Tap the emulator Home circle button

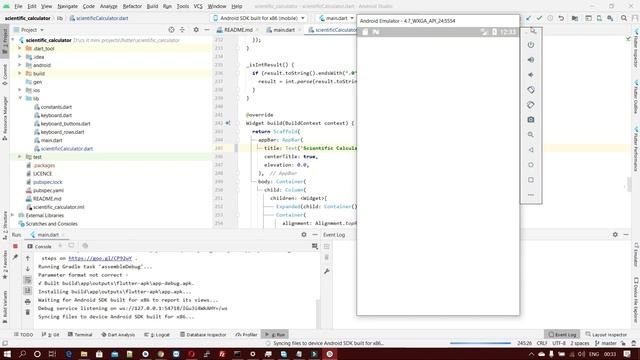pos(531,165)
